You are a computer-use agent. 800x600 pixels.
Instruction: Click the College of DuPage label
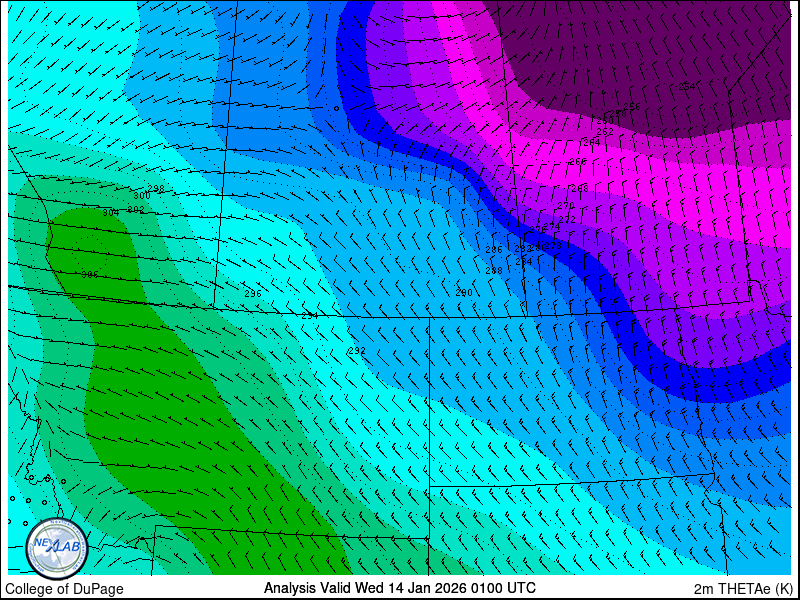coord(64,589)
